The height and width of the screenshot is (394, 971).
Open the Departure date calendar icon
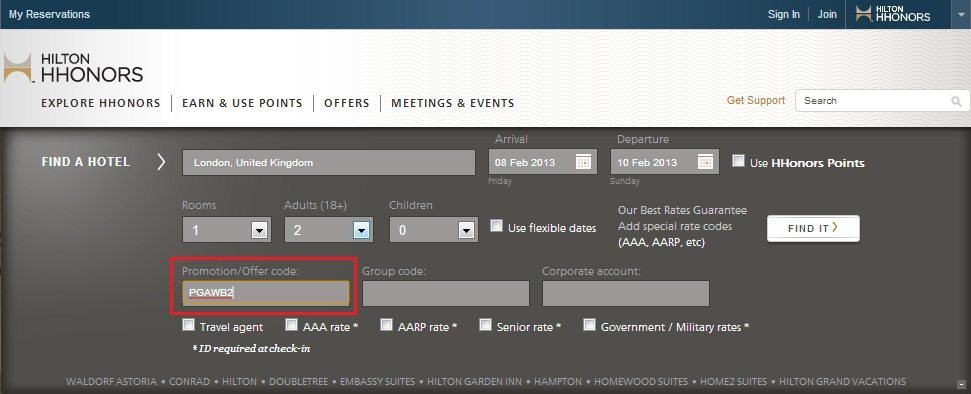click(705, 162)
